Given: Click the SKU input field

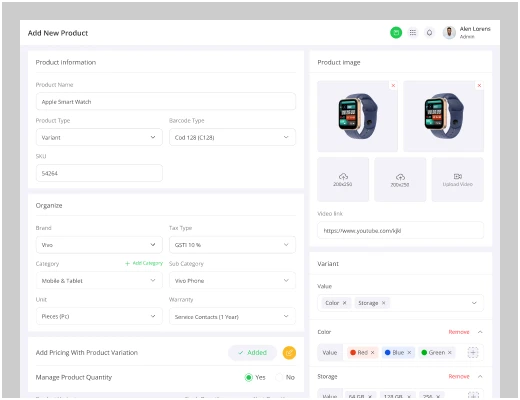Looking at the screenshot, I should [x=99, y=173].
